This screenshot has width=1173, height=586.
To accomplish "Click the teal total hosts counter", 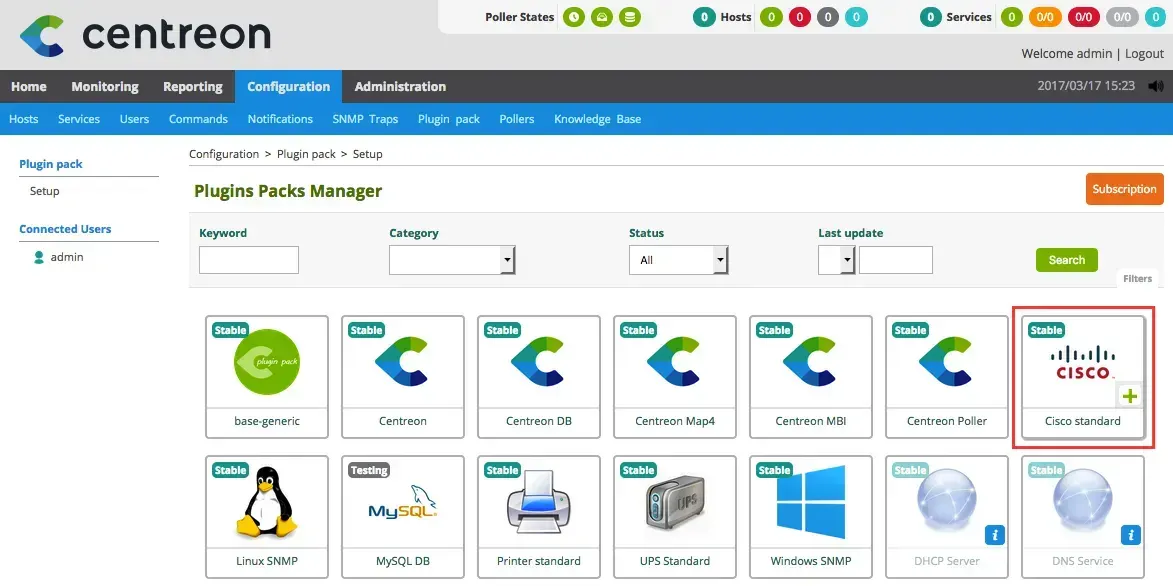I will (704, 17).
